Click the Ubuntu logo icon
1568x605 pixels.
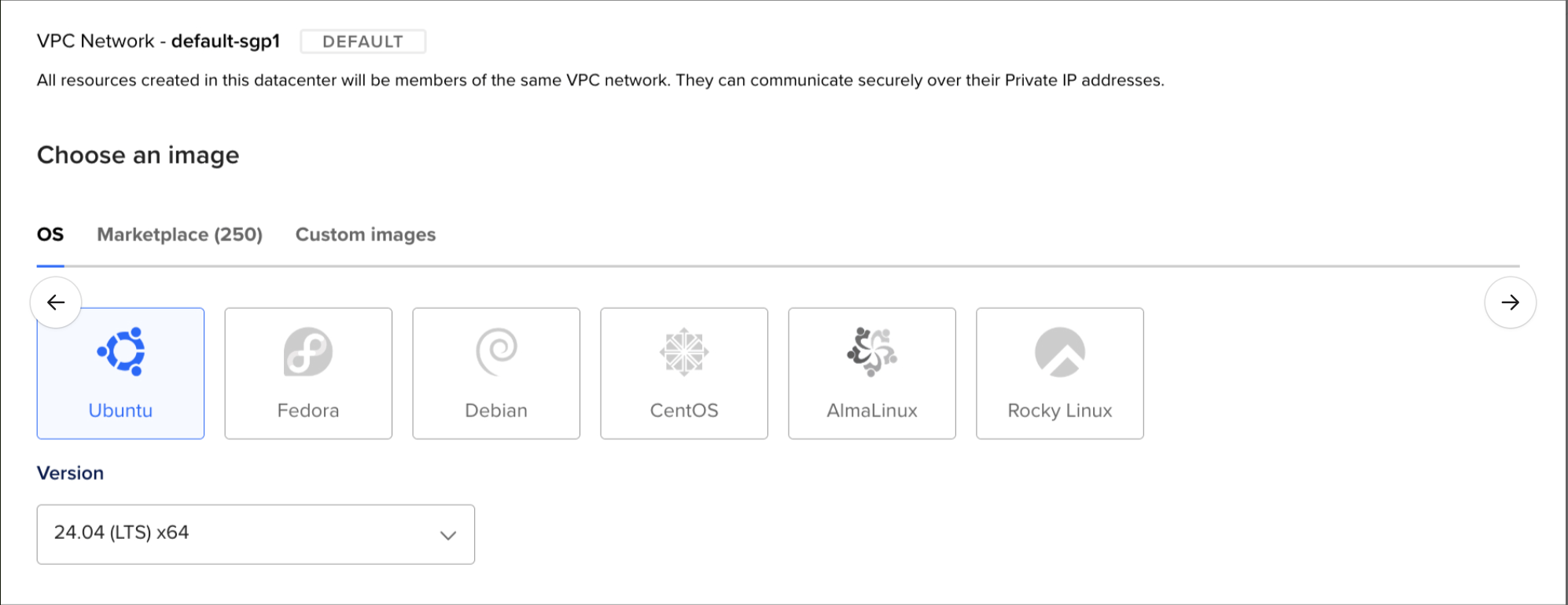[x=121, y=351]
